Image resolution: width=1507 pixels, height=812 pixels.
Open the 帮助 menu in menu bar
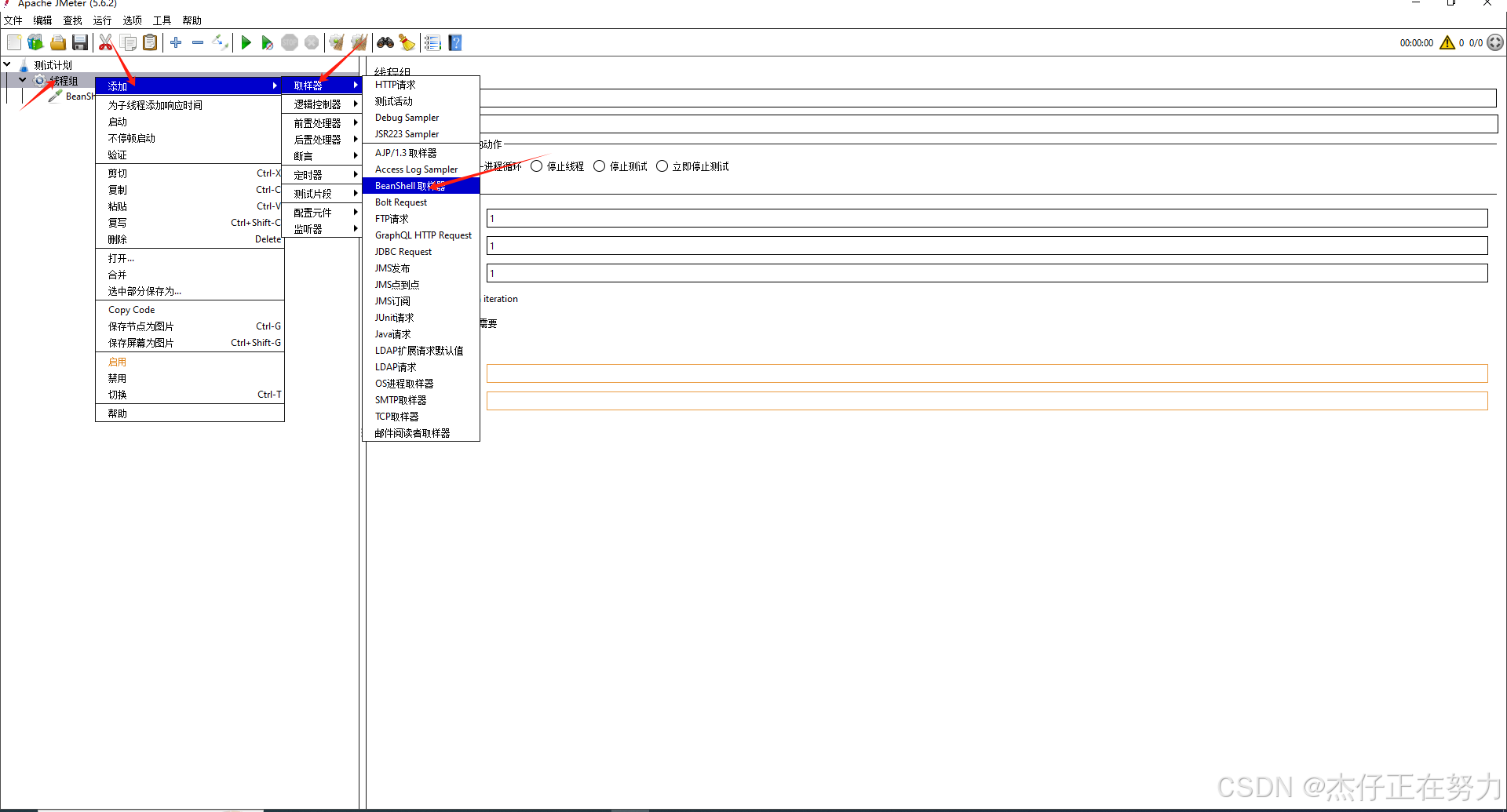(192, 20)
